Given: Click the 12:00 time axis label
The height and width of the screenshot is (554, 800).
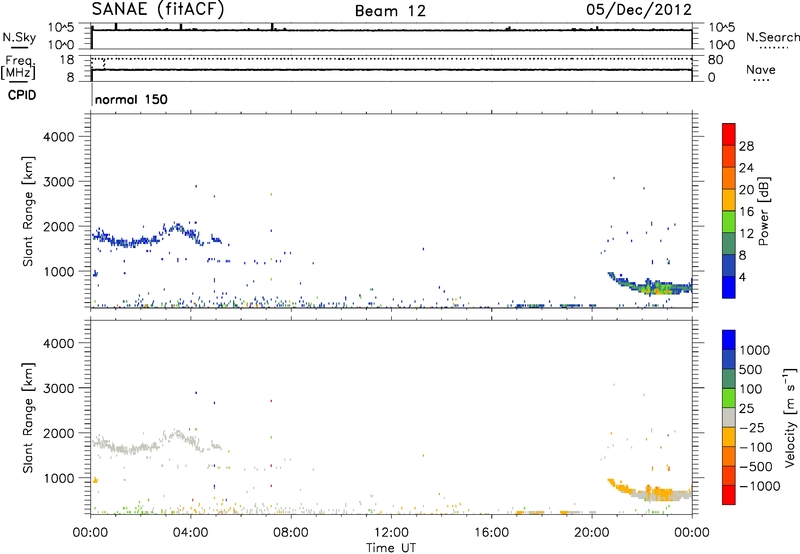Looking at the screenshot, I should click(391, 533).
